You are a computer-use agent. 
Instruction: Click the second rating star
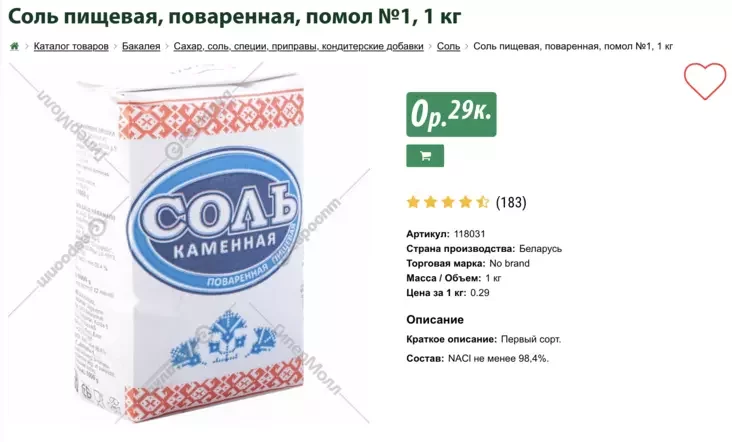430,202
